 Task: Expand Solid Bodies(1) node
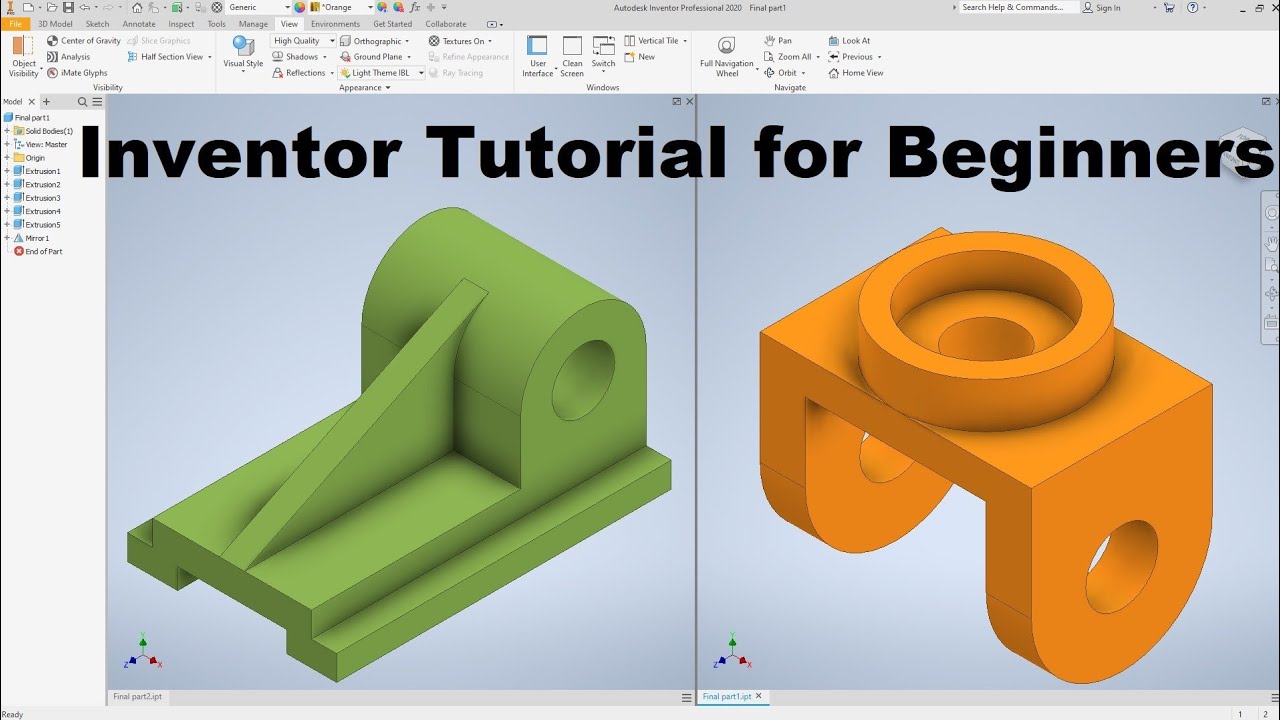coord(7,131)
